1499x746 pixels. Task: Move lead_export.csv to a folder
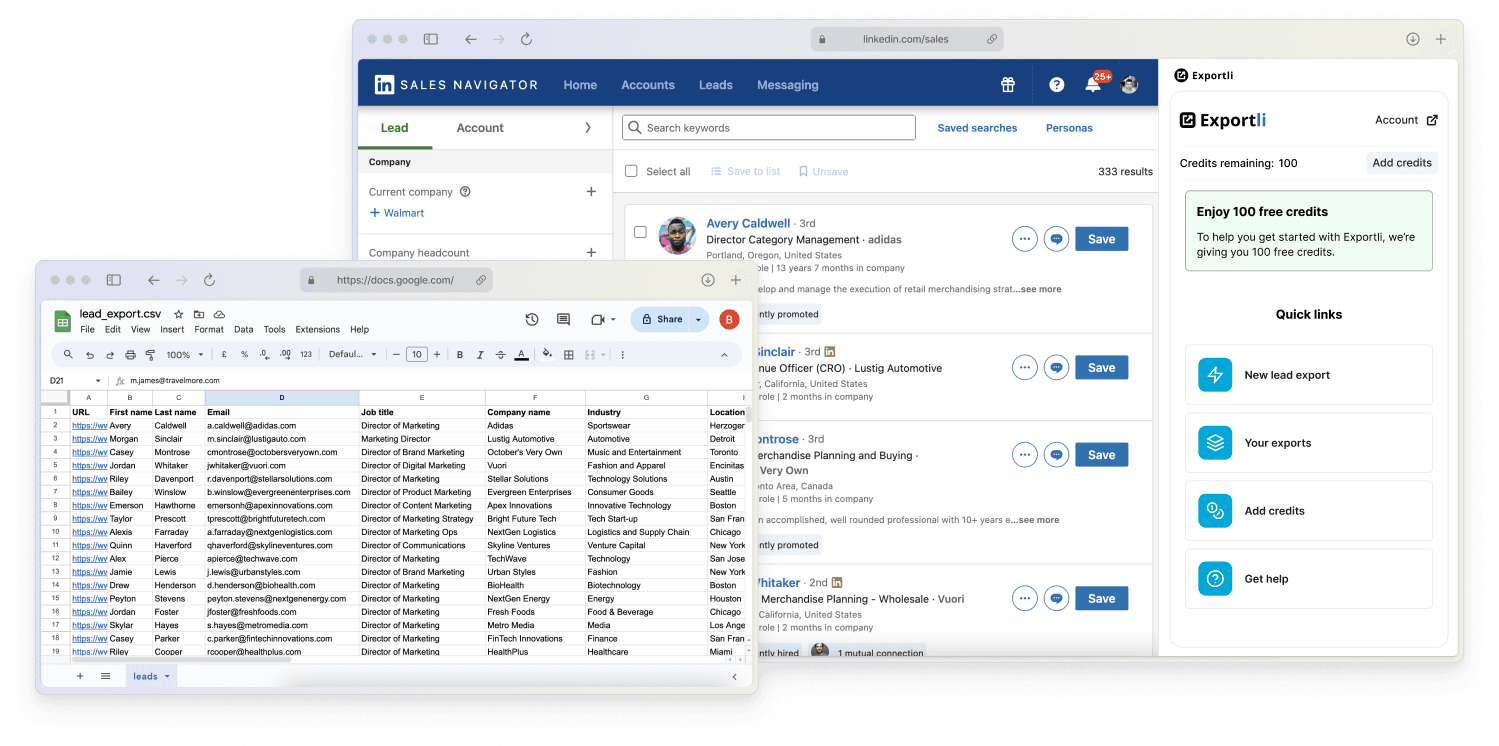point(199,314)
